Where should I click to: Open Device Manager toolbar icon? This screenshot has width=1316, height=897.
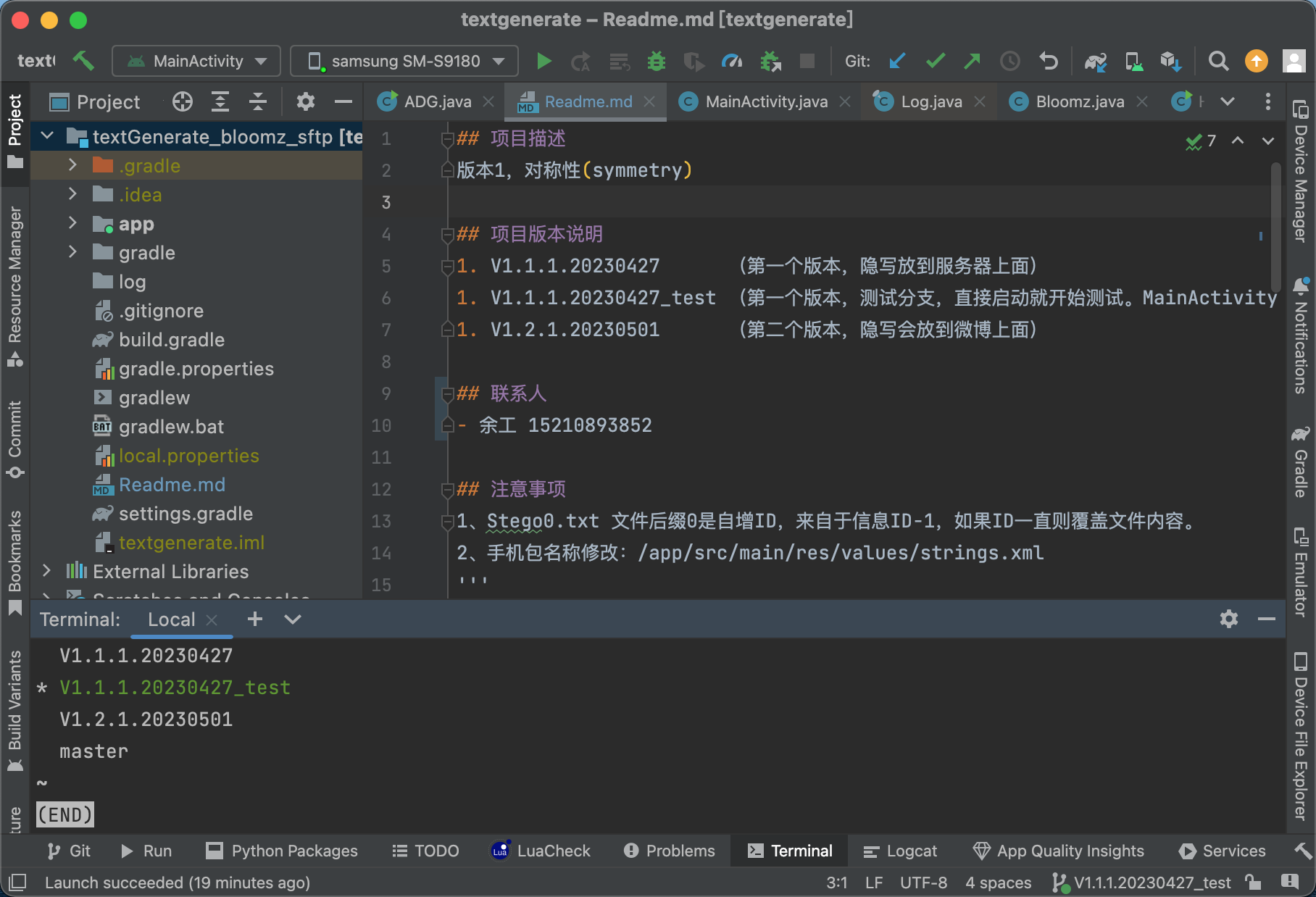[x=1133, y=62]
